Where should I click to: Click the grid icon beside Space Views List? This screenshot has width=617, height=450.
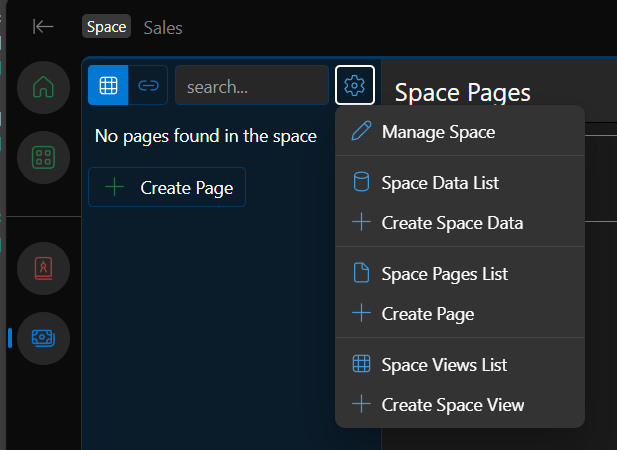coord(361,364)
